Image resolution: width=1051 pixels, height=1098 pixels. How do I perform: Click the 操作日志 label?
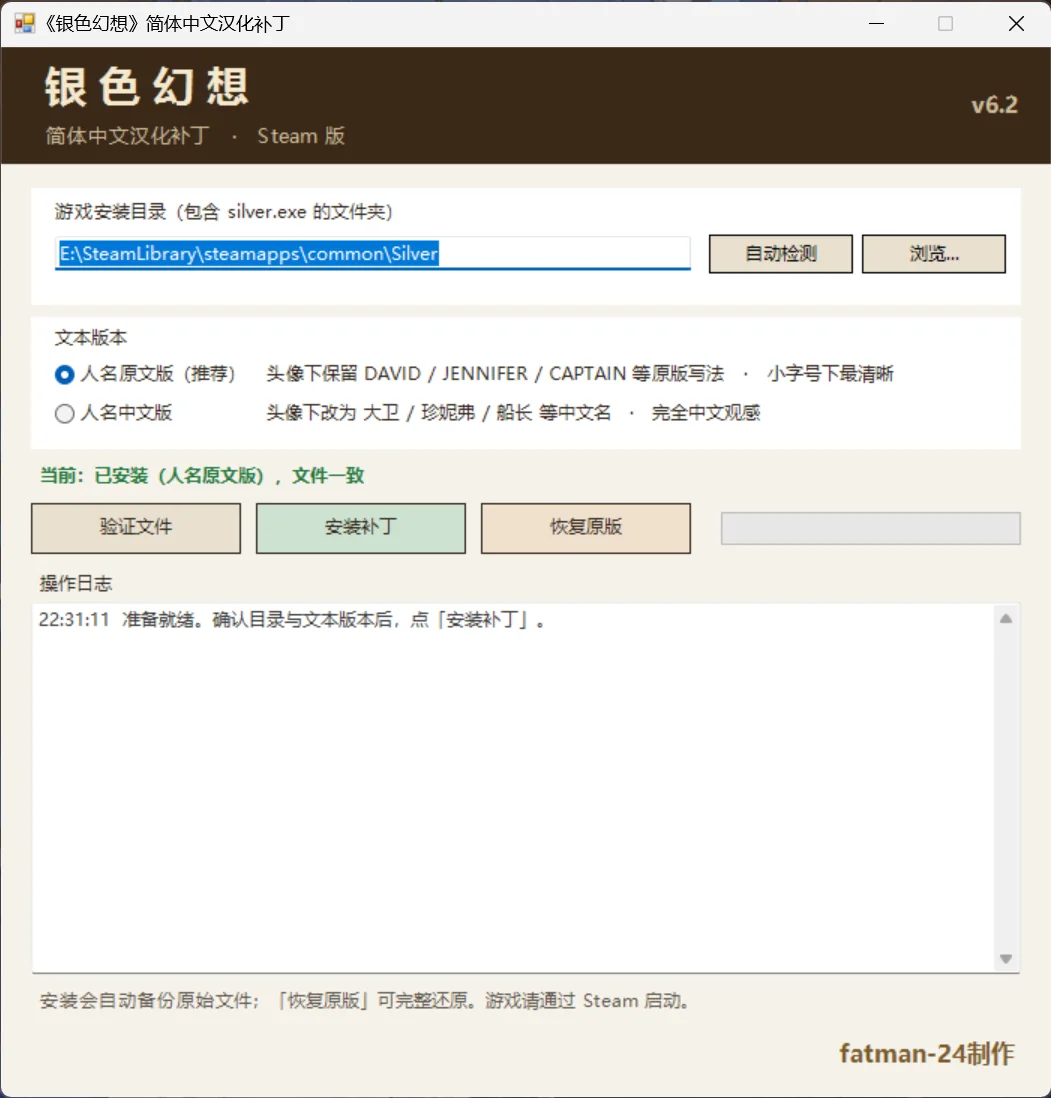coord(76,583)
